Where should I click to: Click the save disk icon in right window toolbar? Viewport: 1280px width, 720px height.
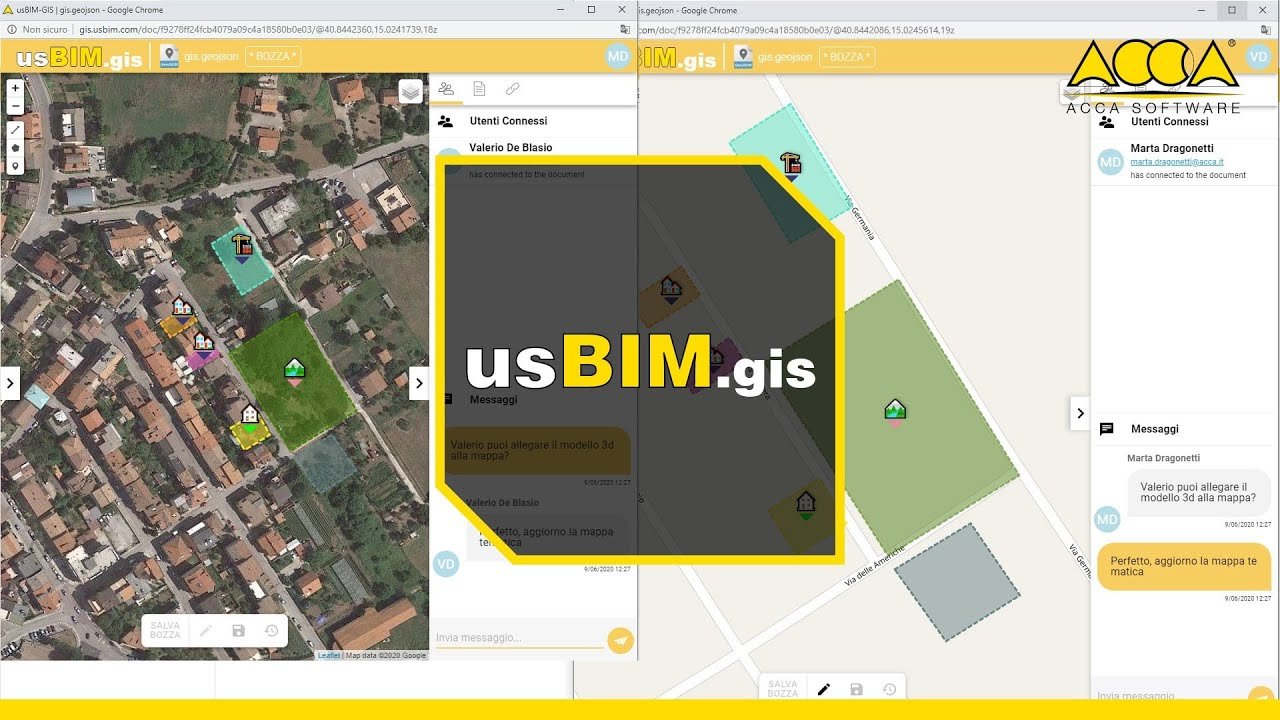[857, 689]
